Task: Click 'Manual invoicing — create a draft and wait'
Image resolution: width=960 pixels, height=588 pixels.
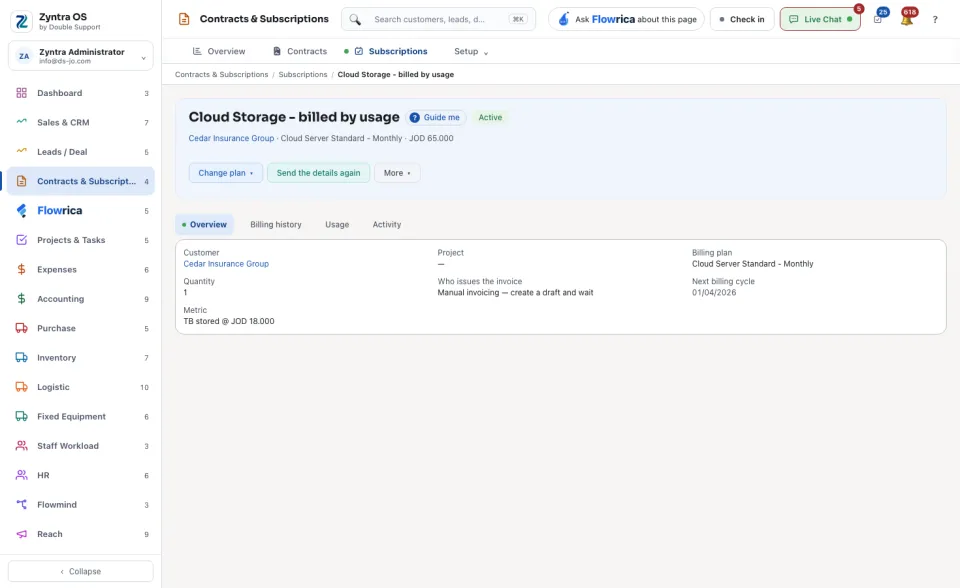Action: 516,293
